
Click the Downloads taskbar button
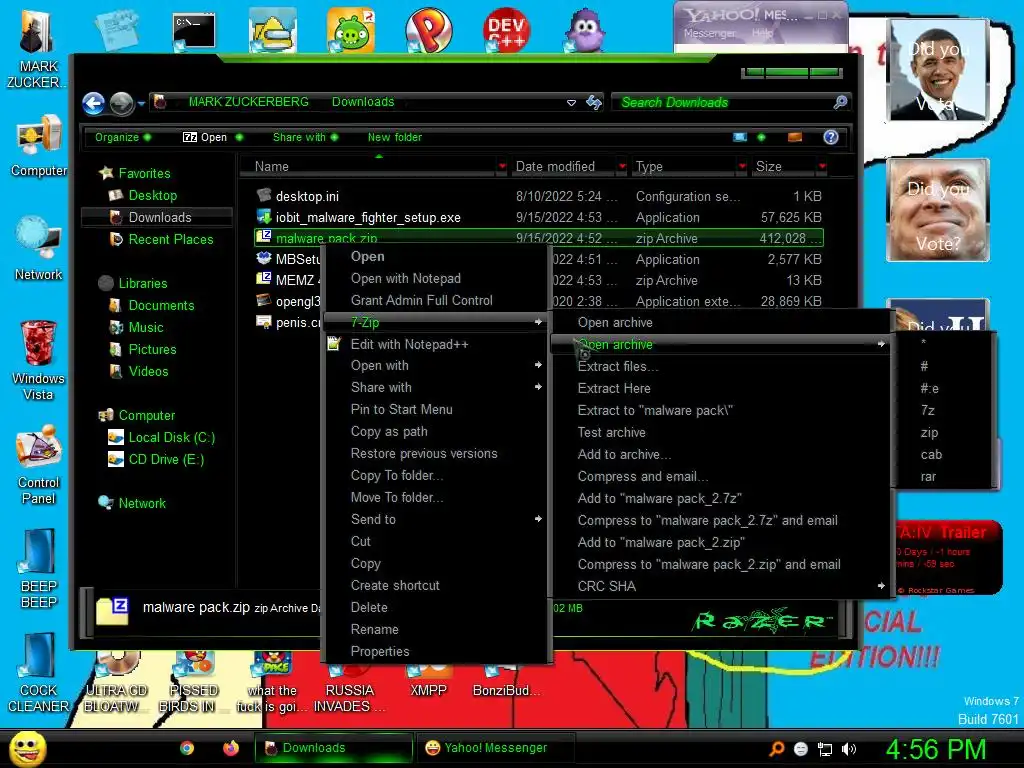[x=333, y=748]
